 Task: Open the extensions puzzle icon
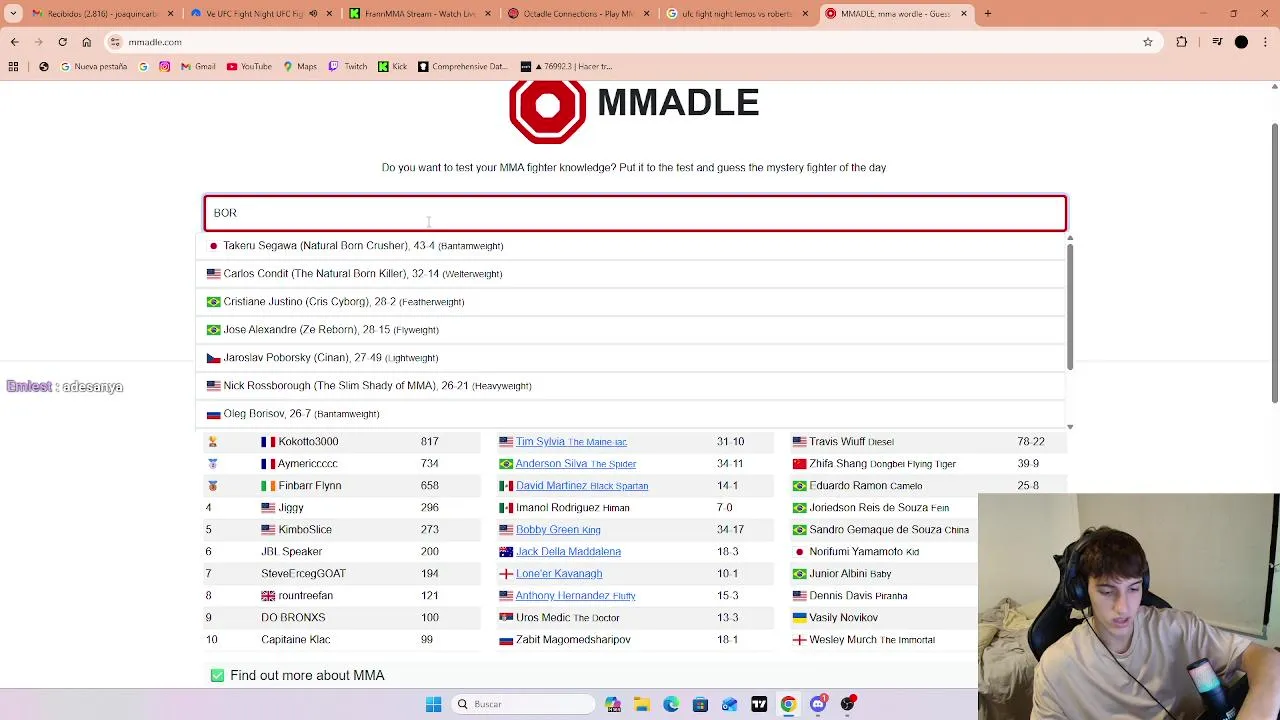click(x=1182, y=42)
